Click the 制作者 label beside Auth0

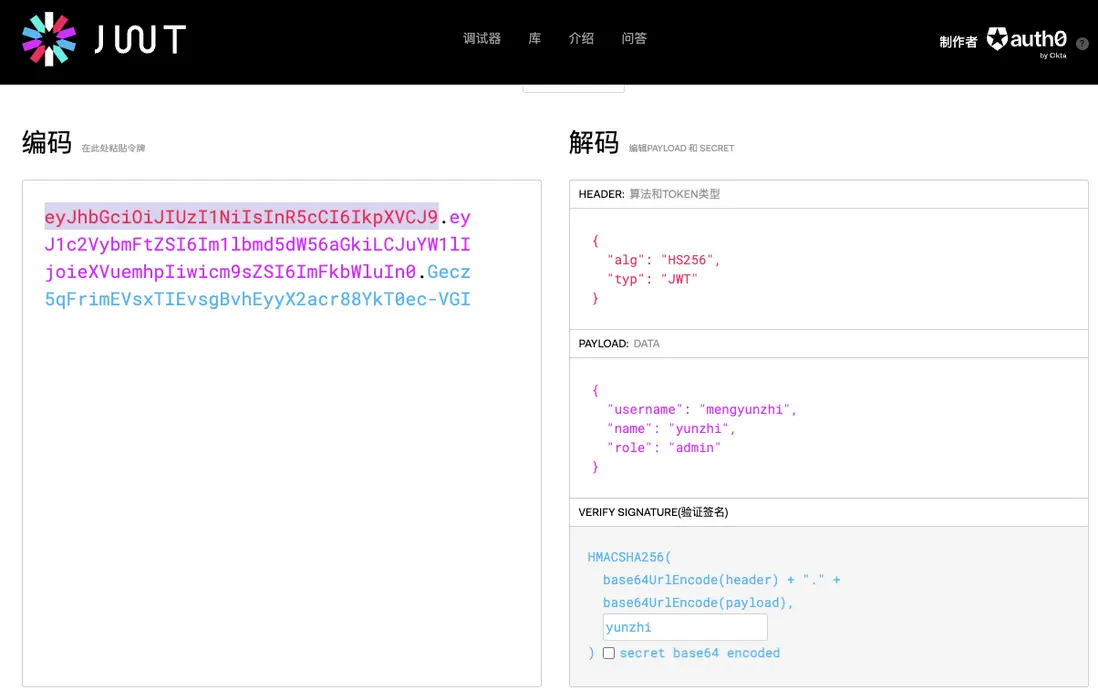click(x=958, y=42)
